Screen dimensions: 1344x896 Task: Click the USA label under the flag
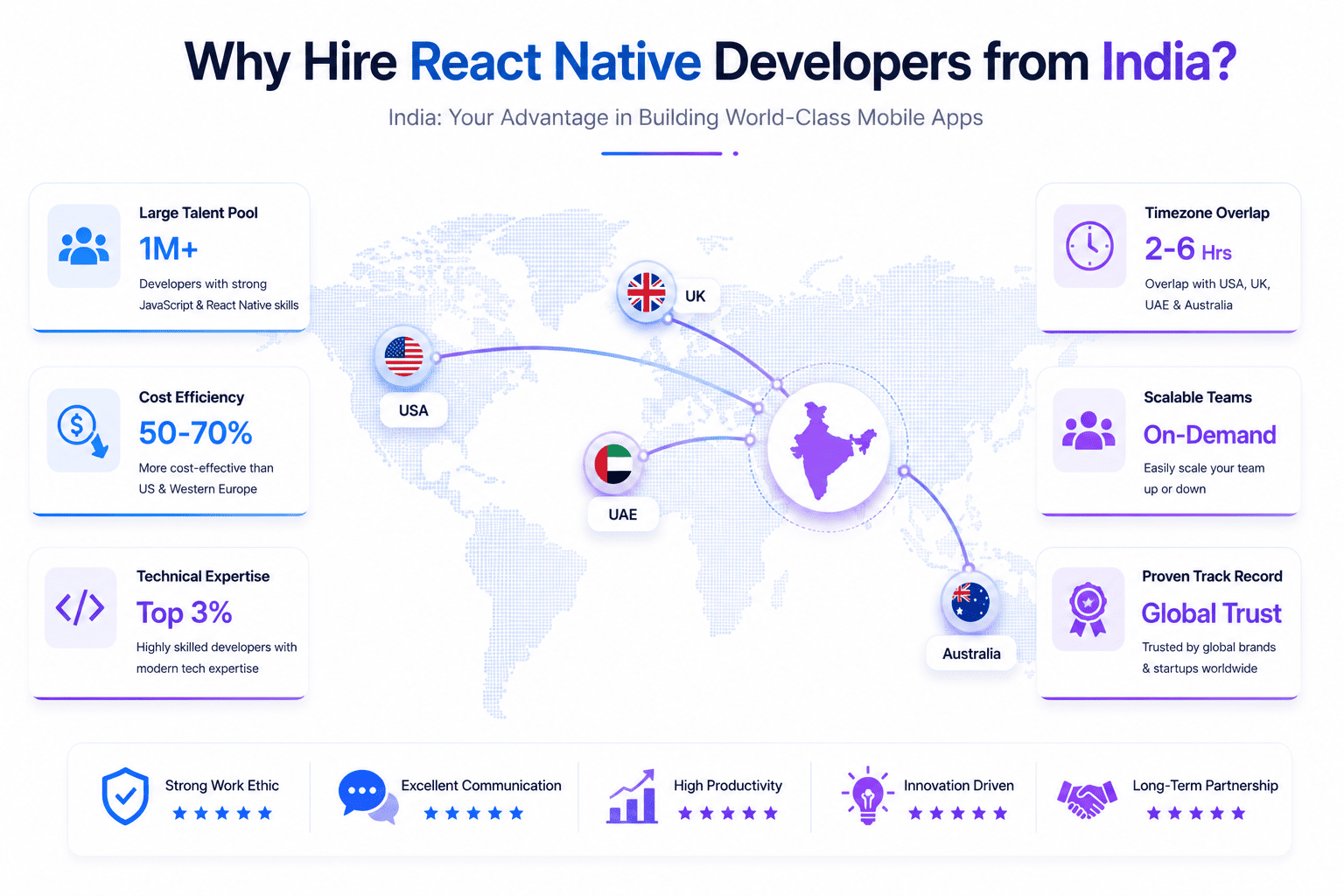(x=414, y=410)
